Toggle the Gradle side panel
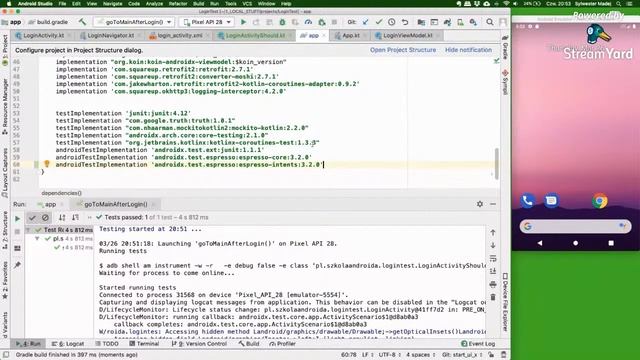This screenshot has width=640, height=360. tap(505, 48)
